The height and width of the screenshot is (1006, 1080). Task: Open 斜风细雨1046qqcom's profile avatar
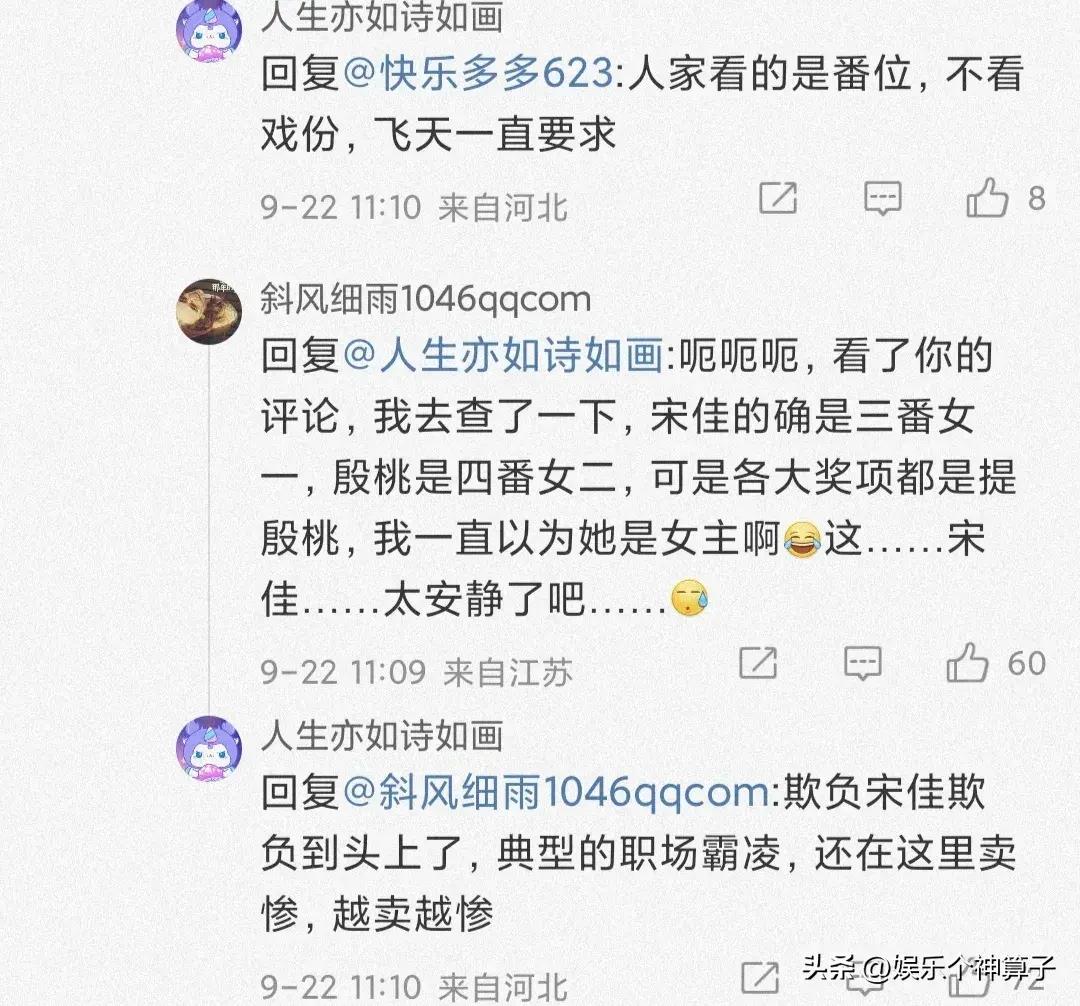209,311
